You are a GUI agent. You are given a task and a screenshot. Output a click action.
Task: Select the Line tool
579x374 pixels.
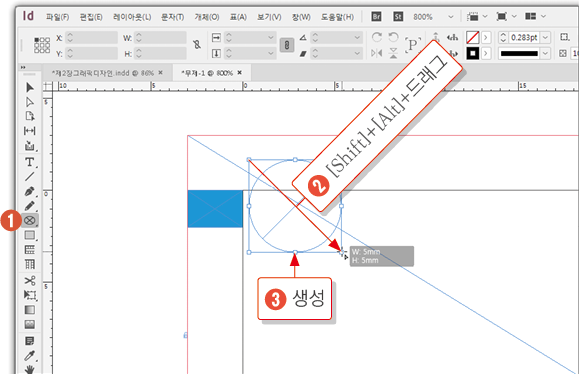click(30, 176)
